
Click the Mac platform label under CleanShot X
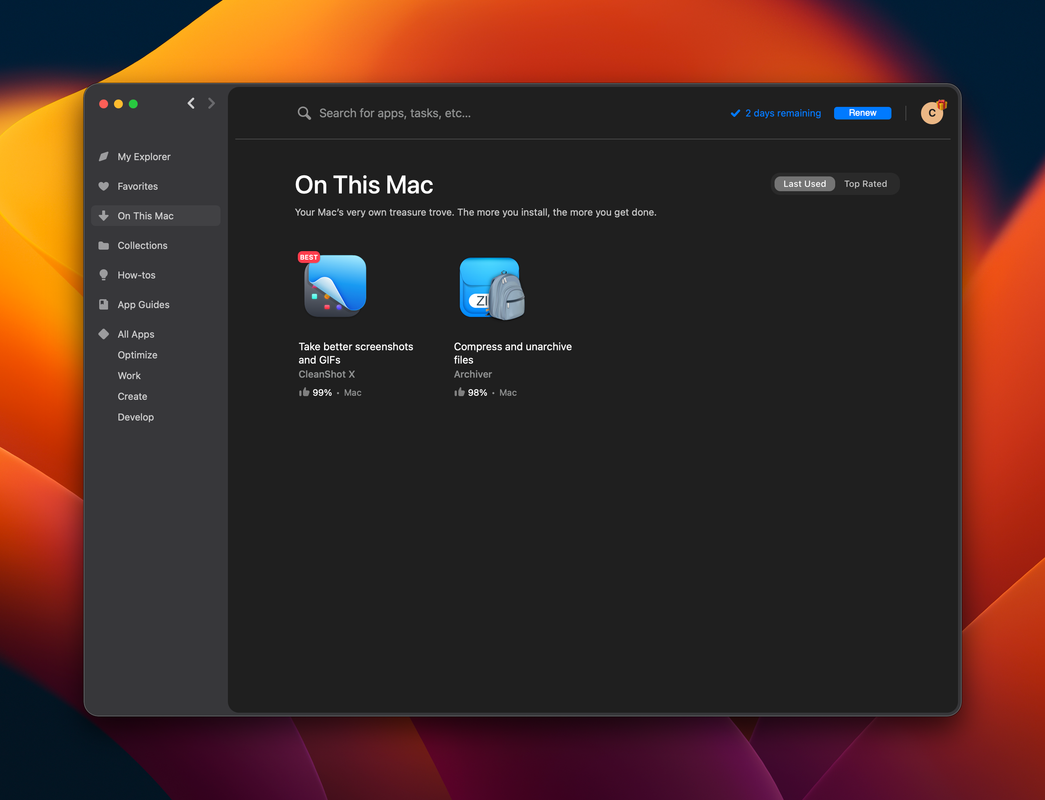[353, 393]
